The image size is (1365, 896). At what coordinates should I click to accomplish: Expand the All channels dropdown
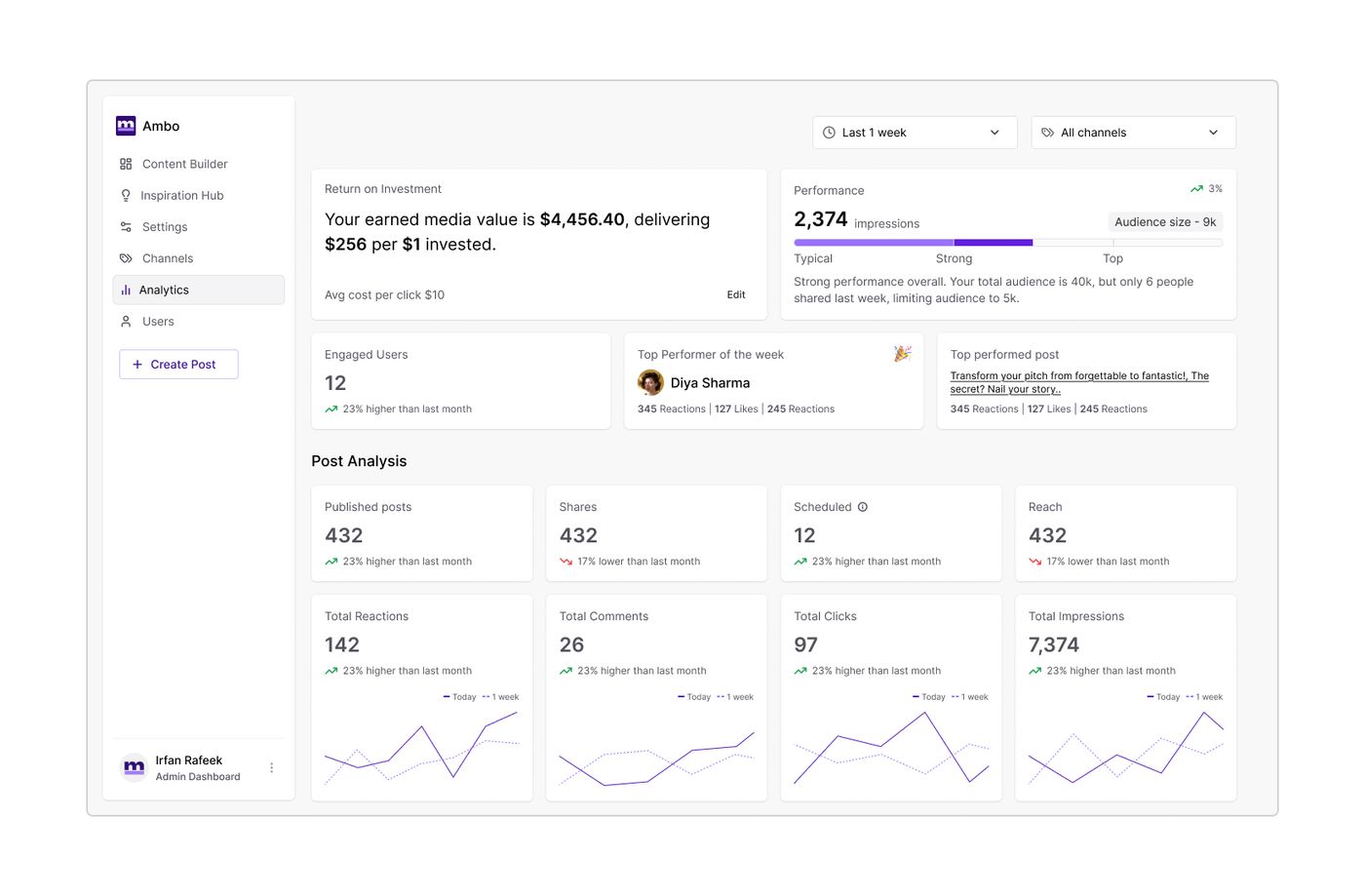point(1134,133)
